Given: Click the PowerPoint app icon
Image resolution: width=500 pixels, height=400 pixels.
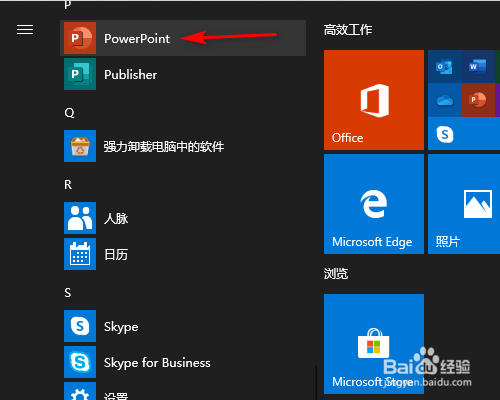Looking at the screenshot, I should 80,38.
